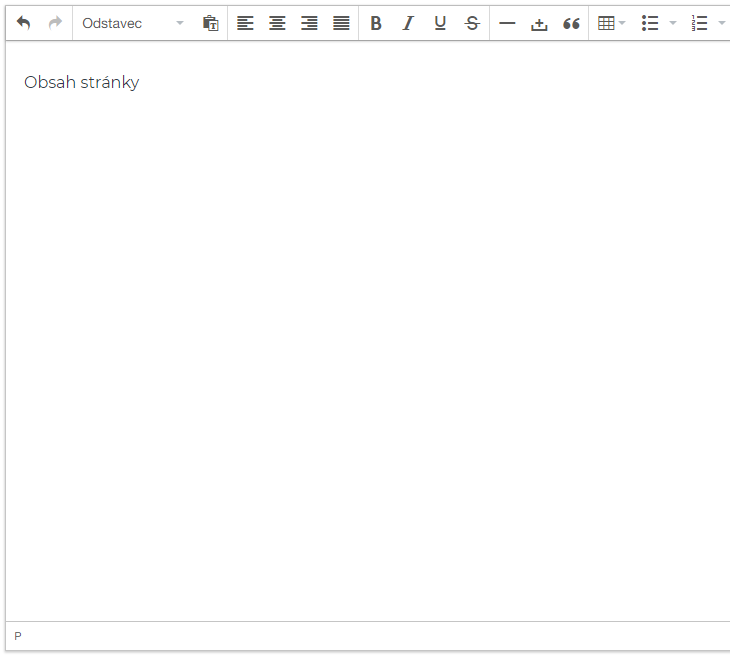Image resolution: width=730 pixels, height=656 pixels.
Task: Open the table insert menu
Action: coord(611,23)
